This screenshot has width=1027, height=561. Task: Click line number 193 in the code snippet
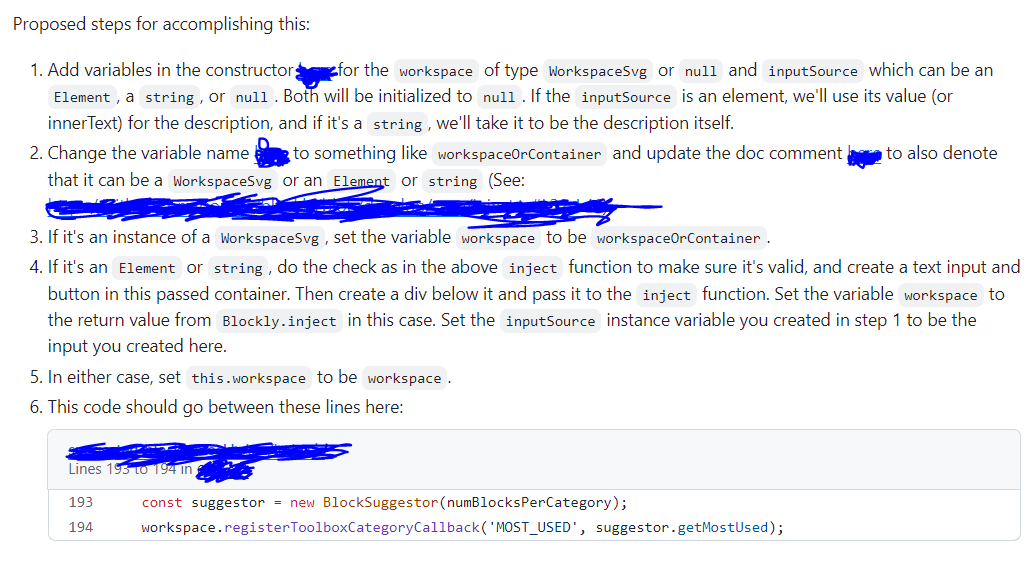click(81, 502)
